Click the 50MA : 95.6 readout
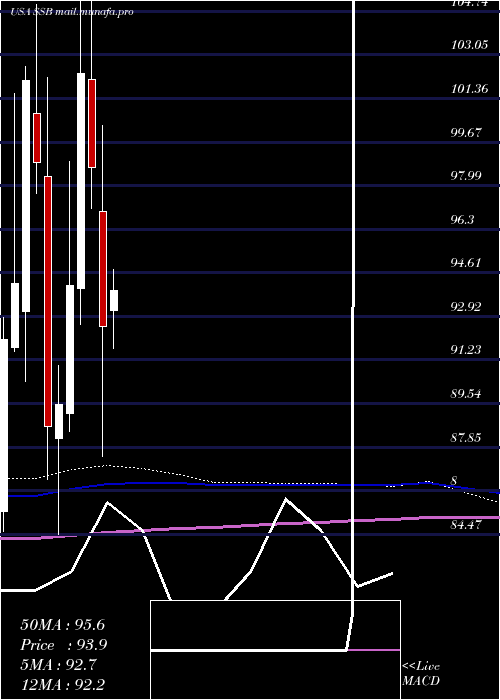Image resolution: width=500 pixels, height=700 pixels. (x=62, y=625)
